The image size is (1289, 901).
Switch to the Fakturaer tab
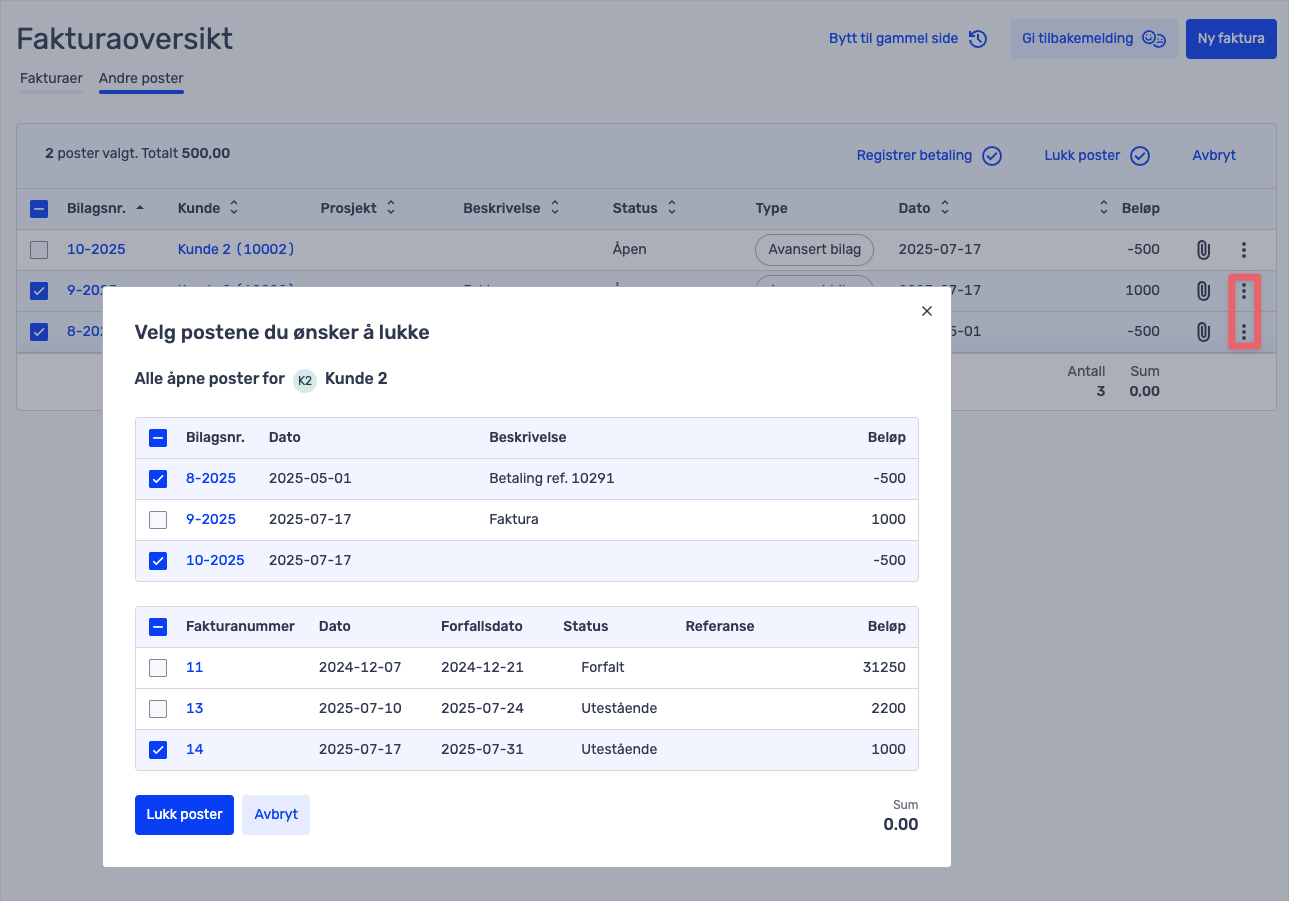pos(51,78)
